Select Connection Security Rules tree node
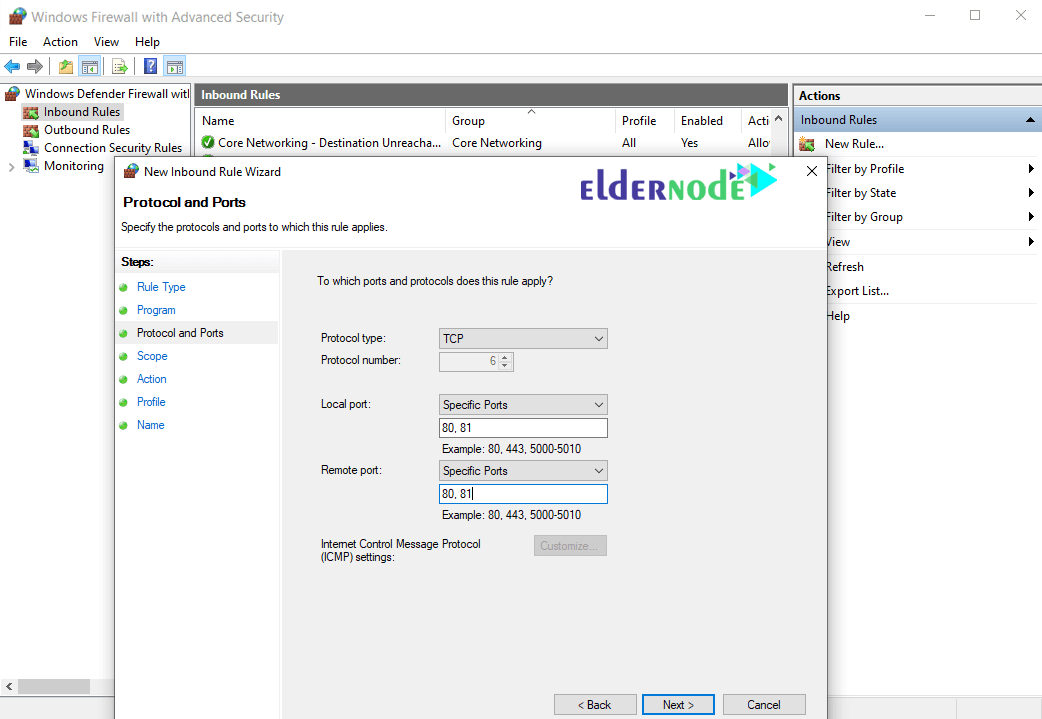 [x=112, y=148]
